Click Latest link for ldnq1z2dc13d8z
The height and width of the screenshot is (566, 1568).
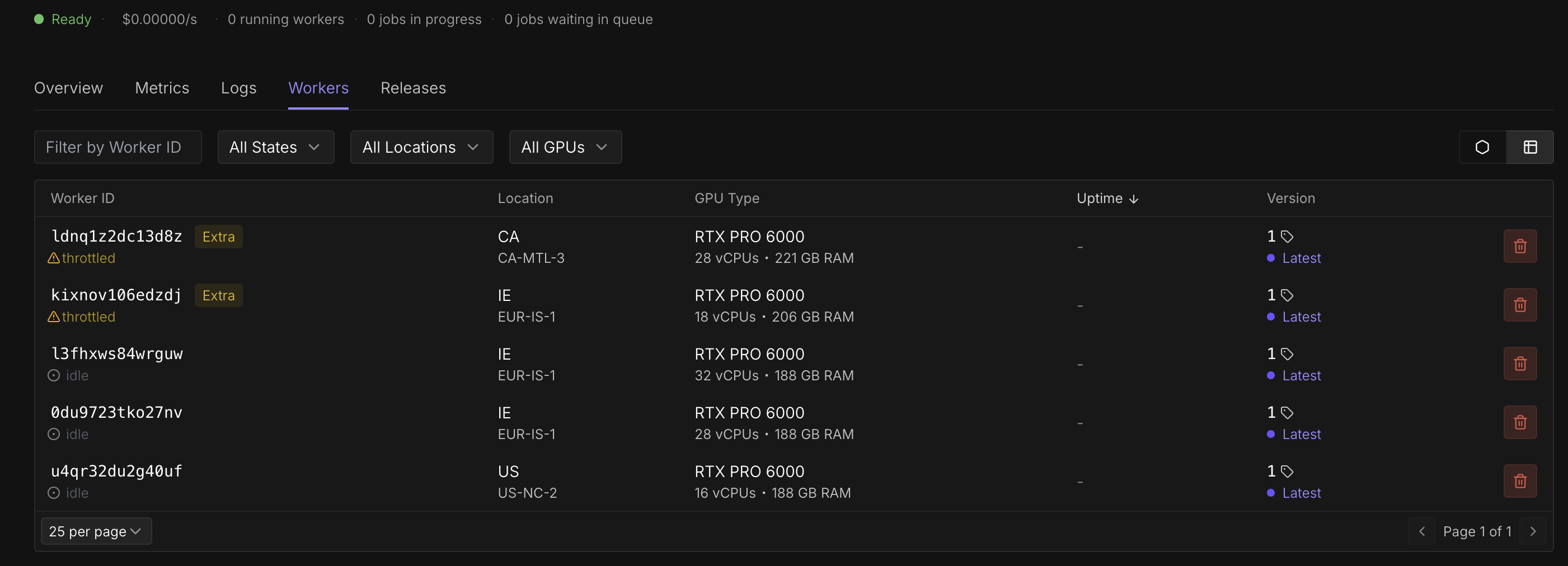point(1302,258)
